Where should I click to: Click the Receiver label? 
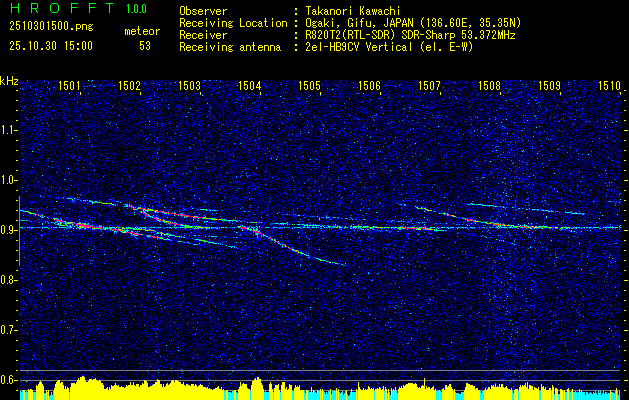pos(203,35)
